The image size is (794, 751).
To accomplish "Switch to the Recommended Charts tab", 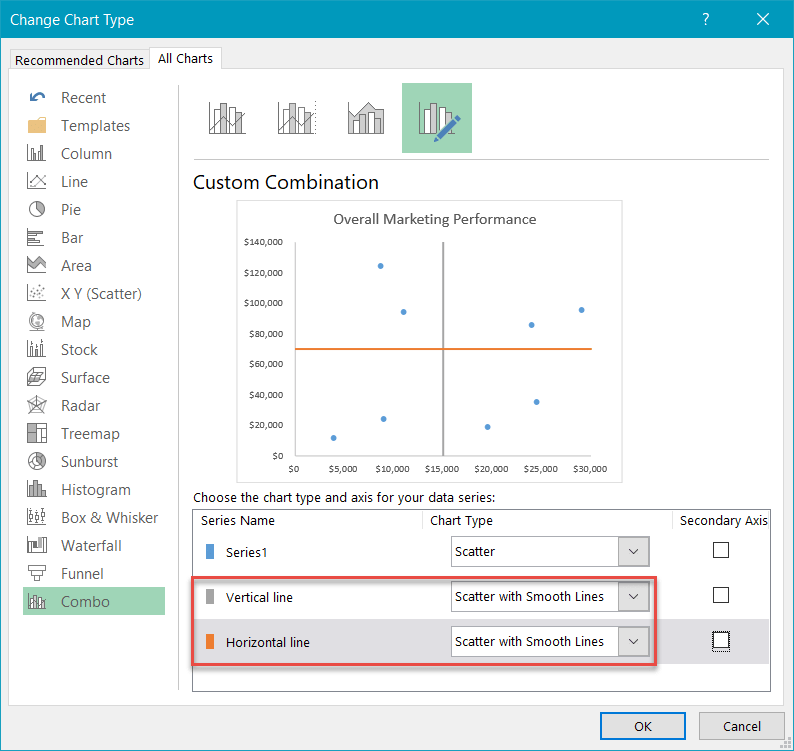I will [79, 60].
